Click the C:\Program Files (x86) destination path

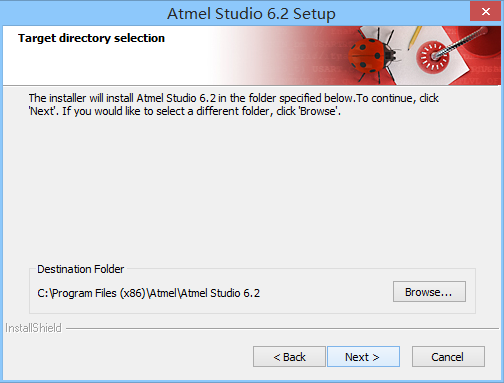149,293
